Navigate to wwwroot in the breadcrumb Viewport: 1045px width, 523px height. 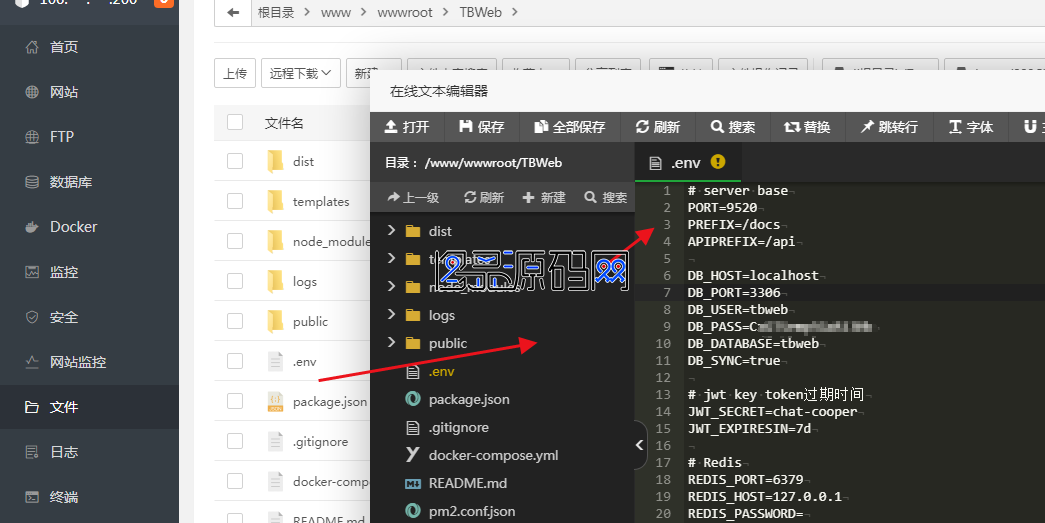click(x=405, y=12)
